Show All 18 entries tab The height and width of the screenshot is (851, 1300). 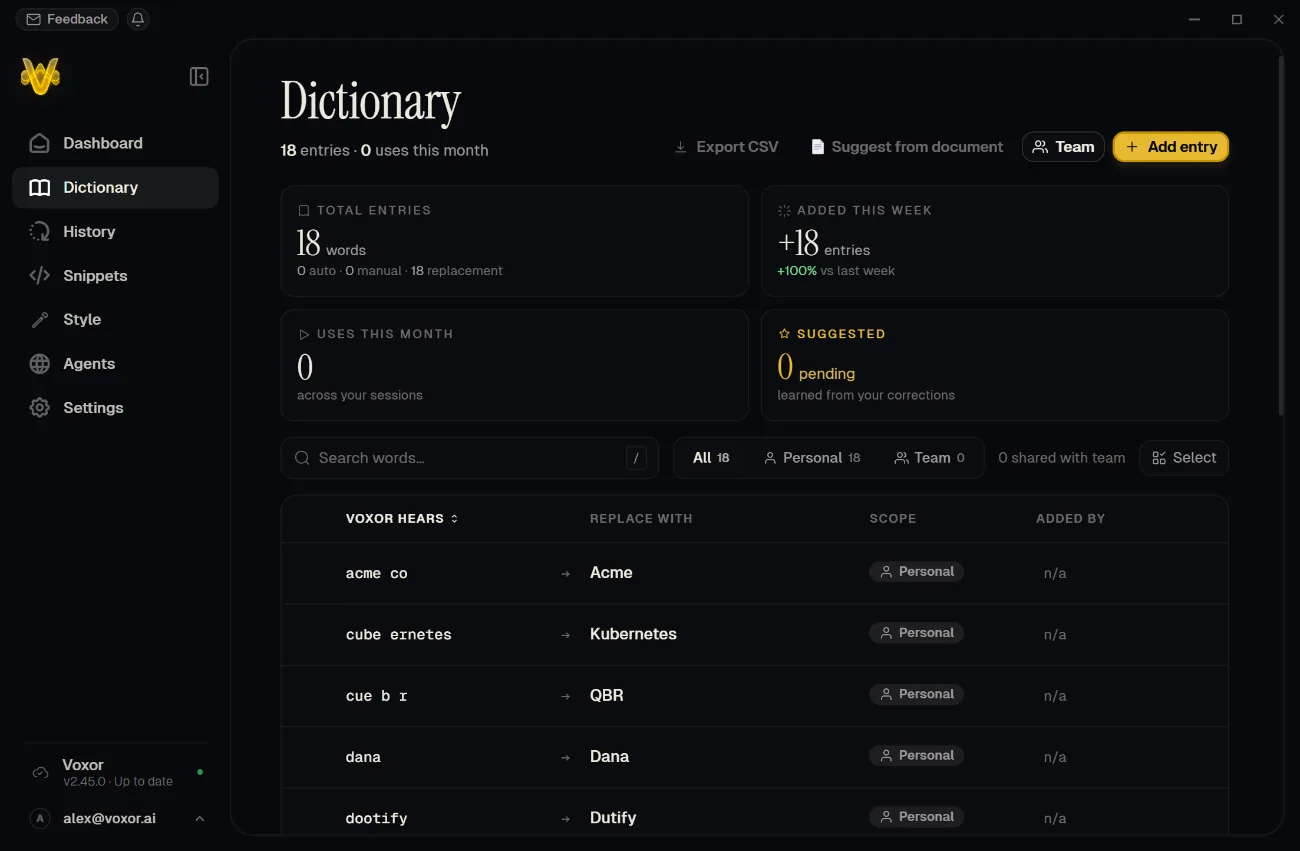711,458
